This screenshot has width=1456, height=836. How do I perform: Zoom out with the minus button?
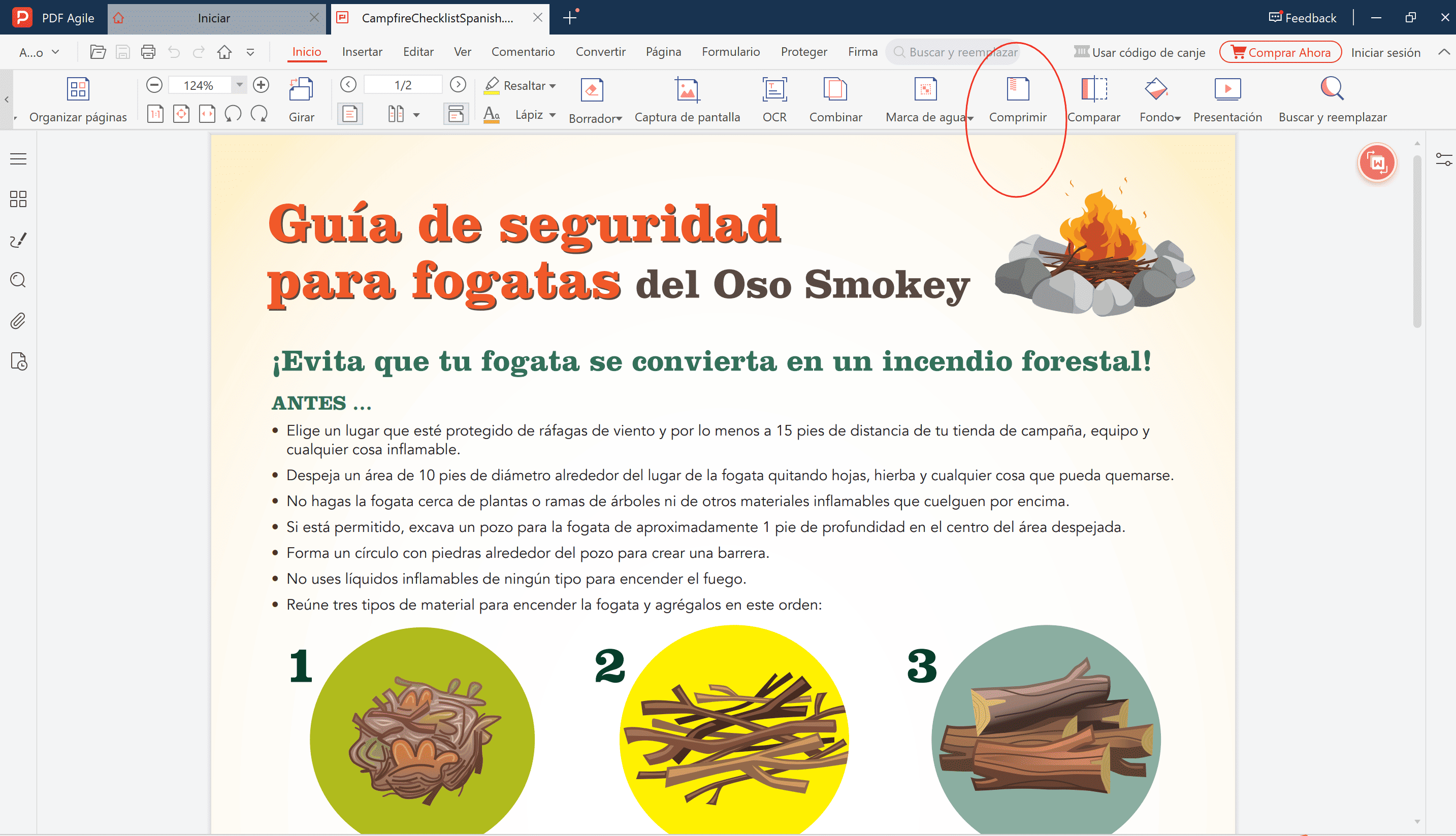pos(154,85)
